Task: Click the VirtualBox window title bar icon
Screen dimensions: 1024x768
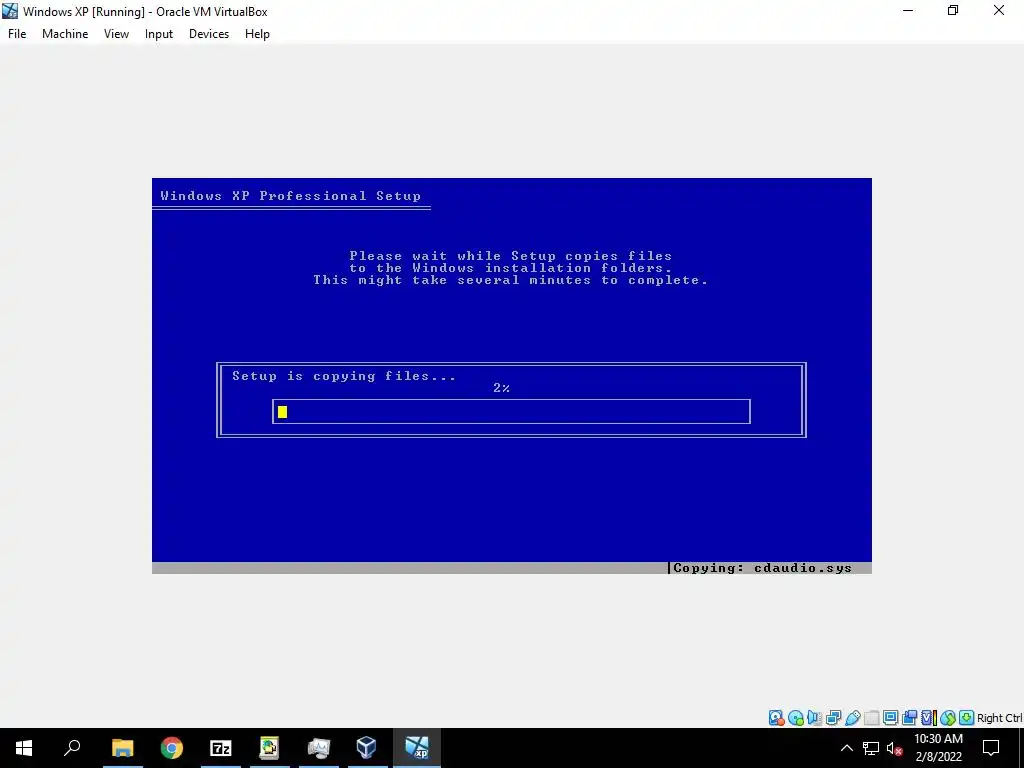Action: (x=10, y=11)
